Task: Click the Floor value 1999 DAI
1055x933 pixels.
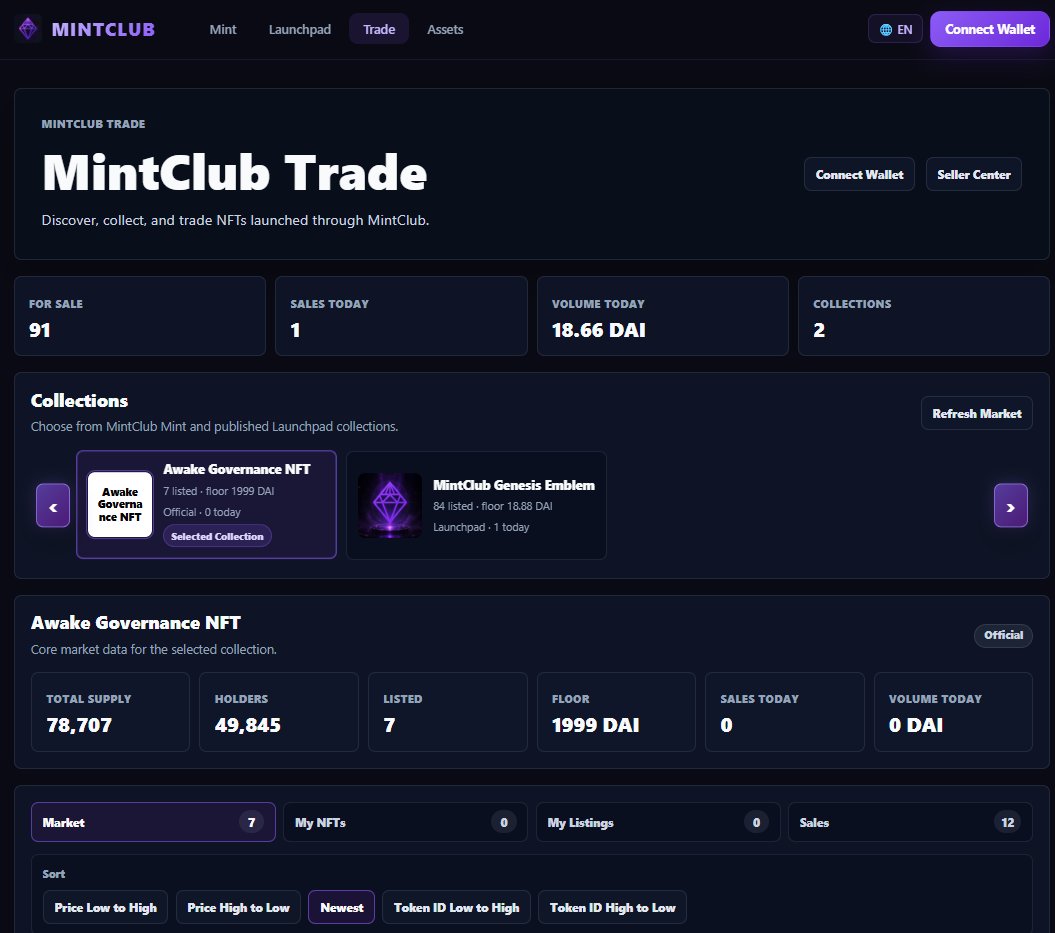Action: point(595,725)
